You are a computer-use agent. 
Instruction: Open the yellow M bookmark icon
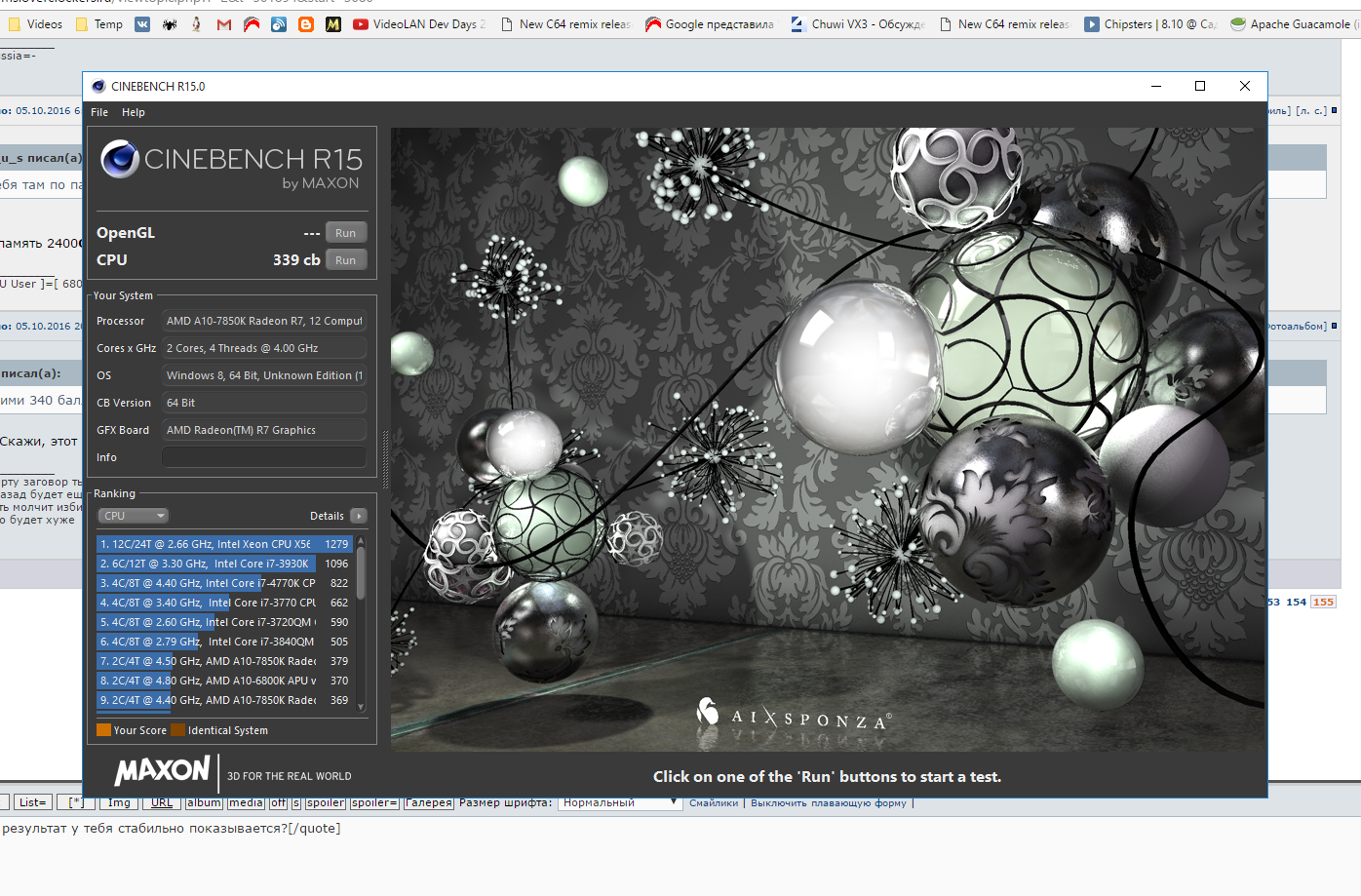coord(333,24)
